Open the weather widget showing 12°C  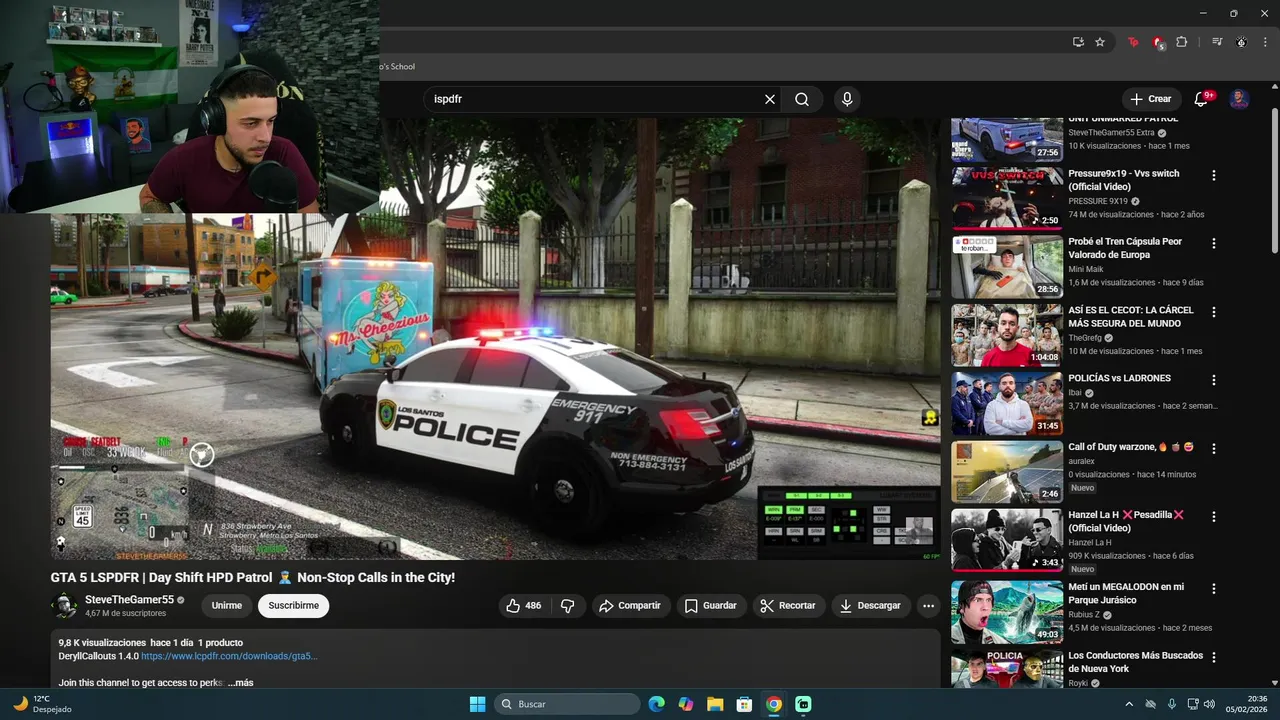[40, 704]
